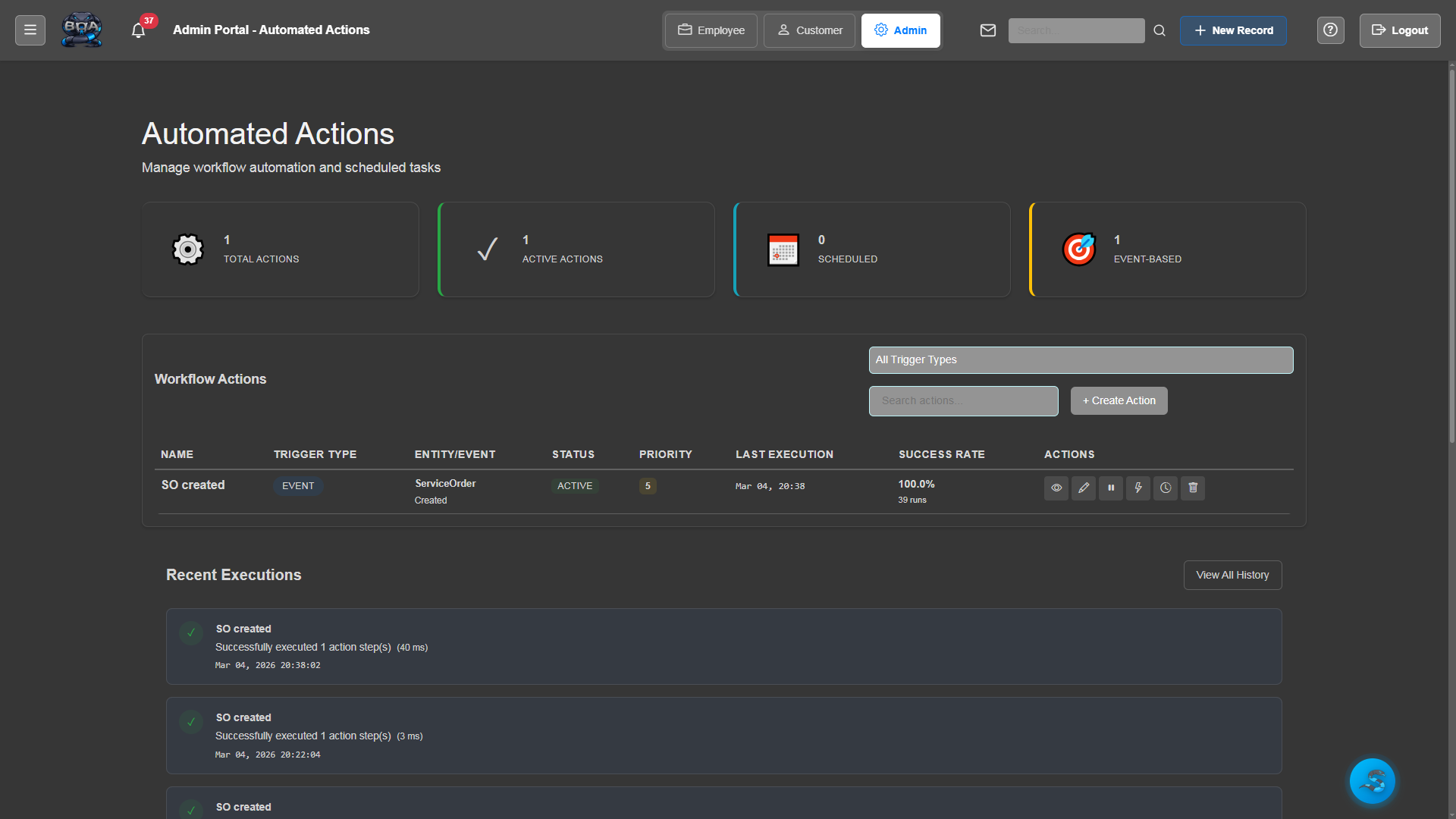The height and width of the screenshot is (819, 1456).
Task: Click the 100.0% success rate indicator
Action: point(916,484)
